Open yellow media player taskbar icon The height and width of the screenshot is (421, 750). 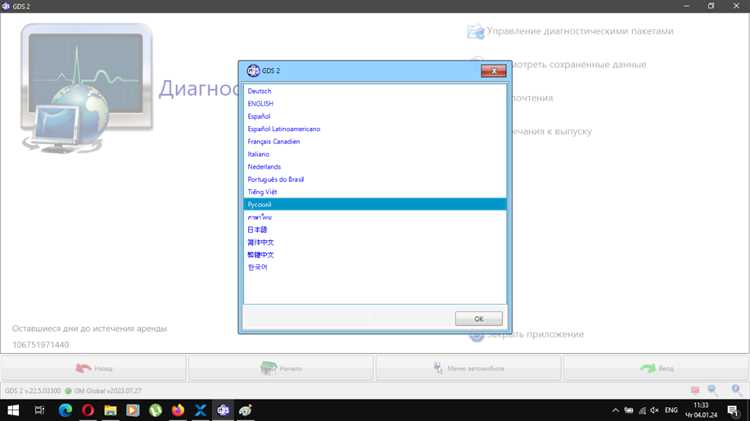[x=133, y=410]
